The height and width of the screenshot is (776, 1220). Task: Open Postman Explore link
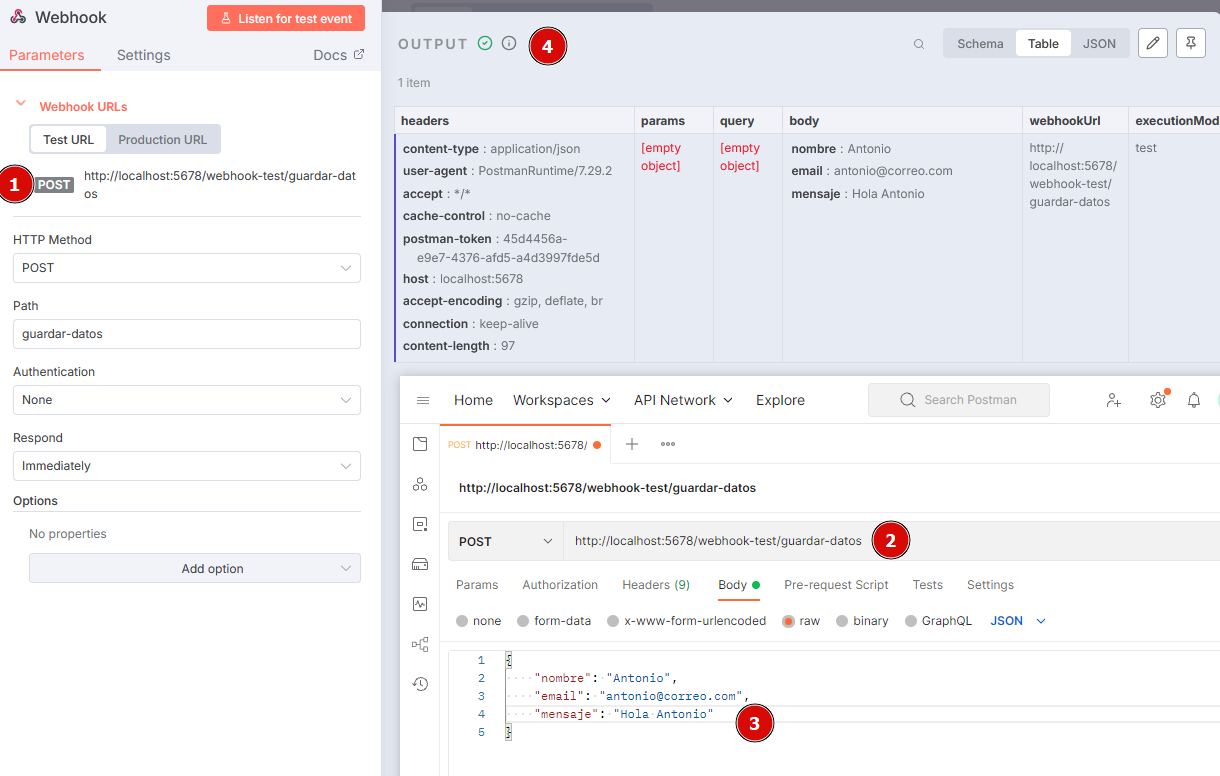(x=780, y=400)
